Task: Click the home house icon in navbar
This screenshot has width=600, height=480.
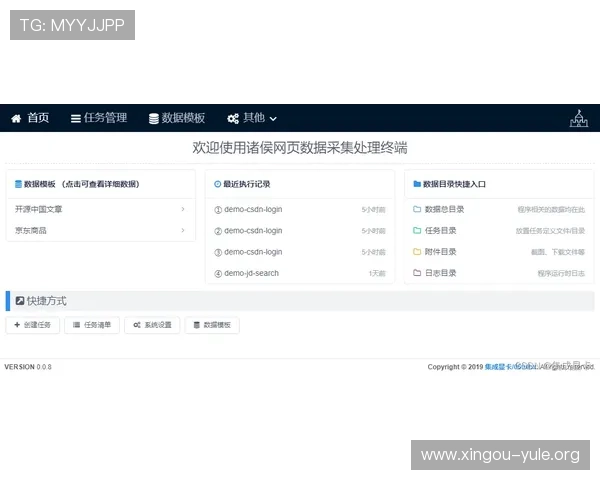Action: coord(16,119)
